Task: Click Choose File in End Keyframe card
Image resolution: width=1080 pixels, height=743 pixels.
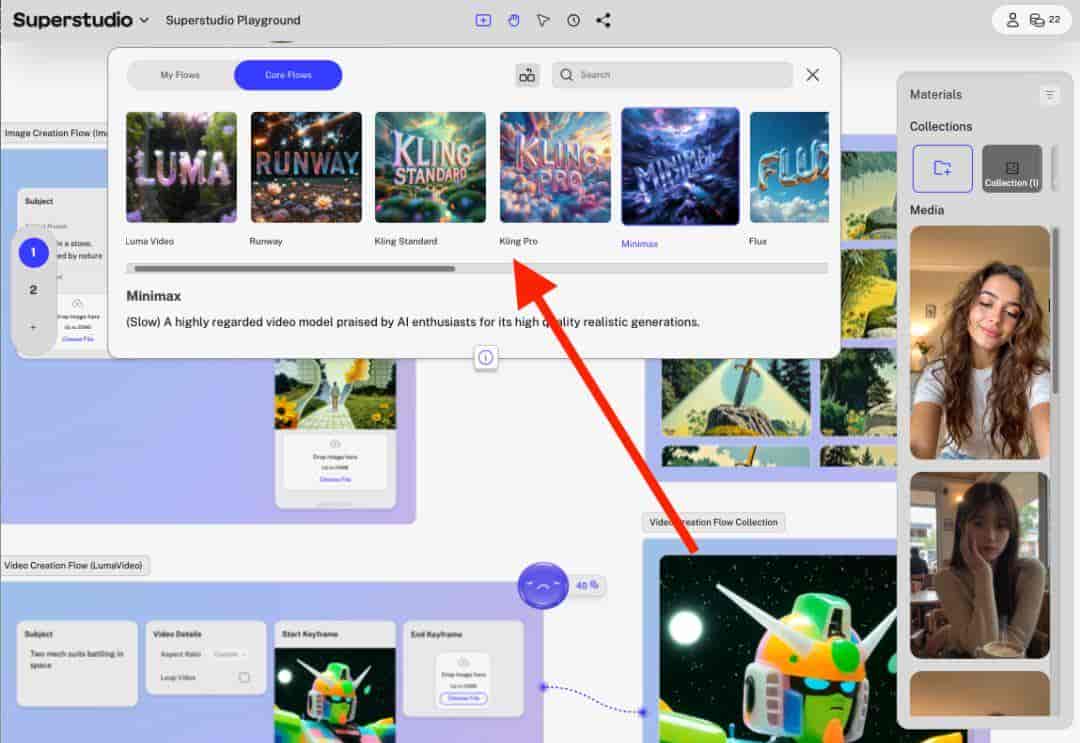Action: tap(463, 698)
